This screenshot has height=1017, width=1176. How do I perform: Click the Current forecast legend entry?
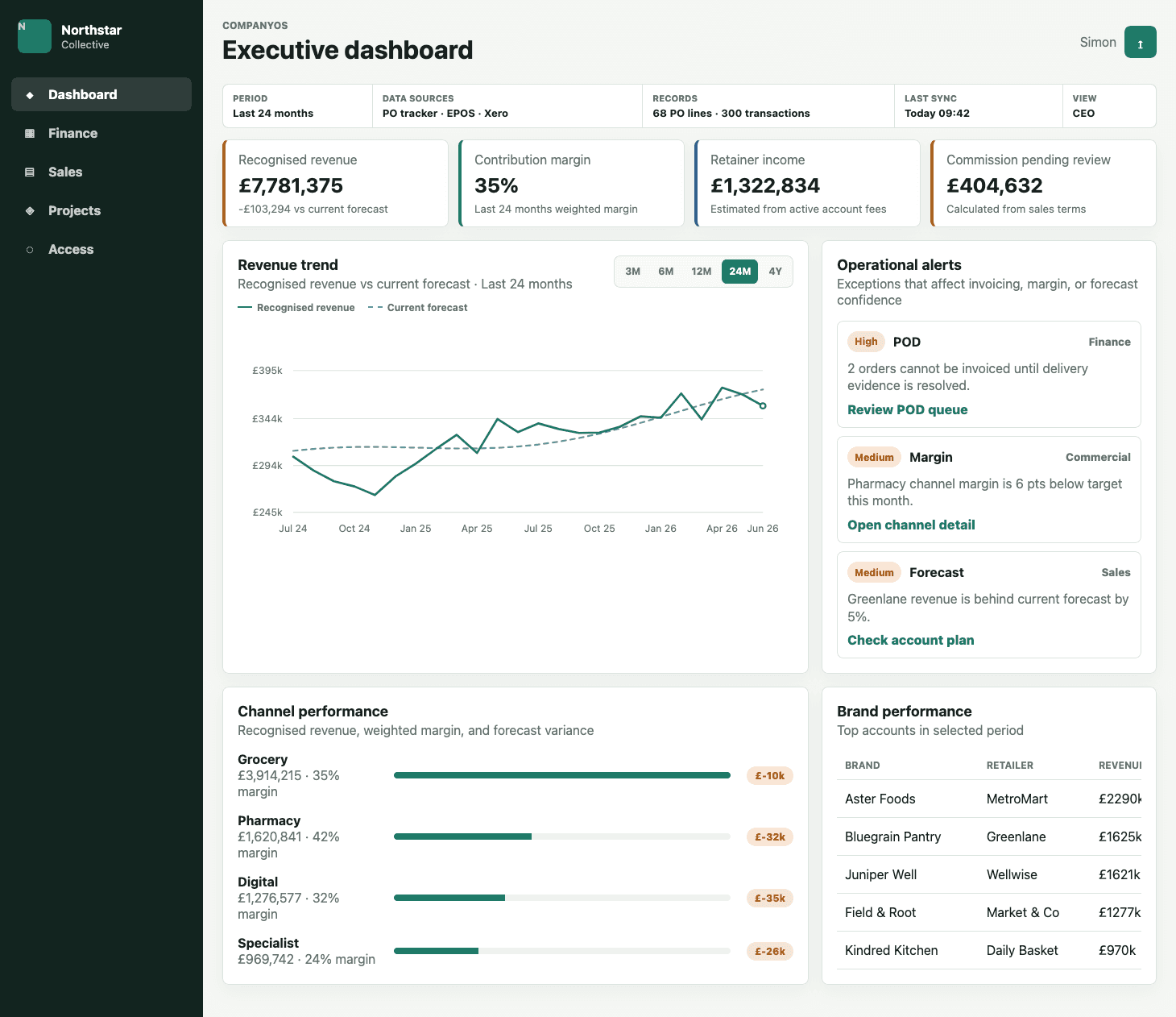point(417,308)
